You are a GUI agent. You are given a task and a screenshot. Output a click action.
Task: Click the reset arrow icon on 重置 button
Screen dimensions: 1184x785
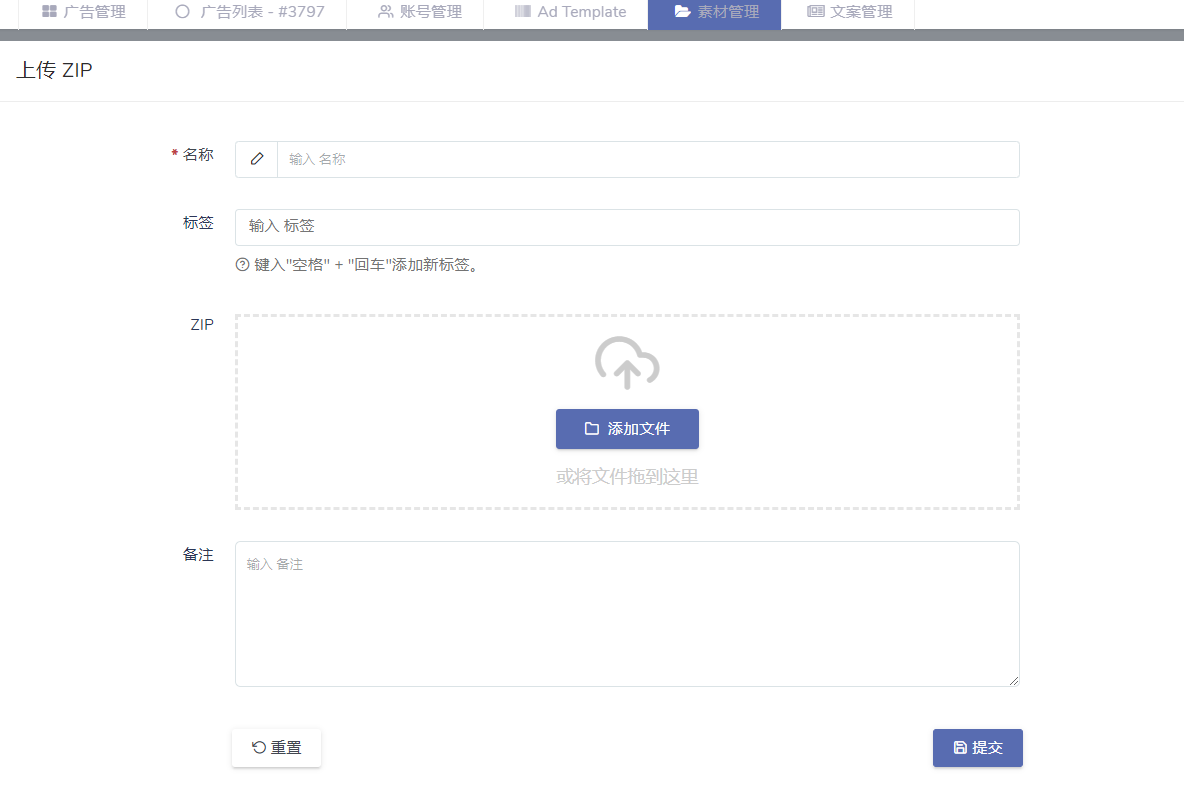[x=255, y=747]
